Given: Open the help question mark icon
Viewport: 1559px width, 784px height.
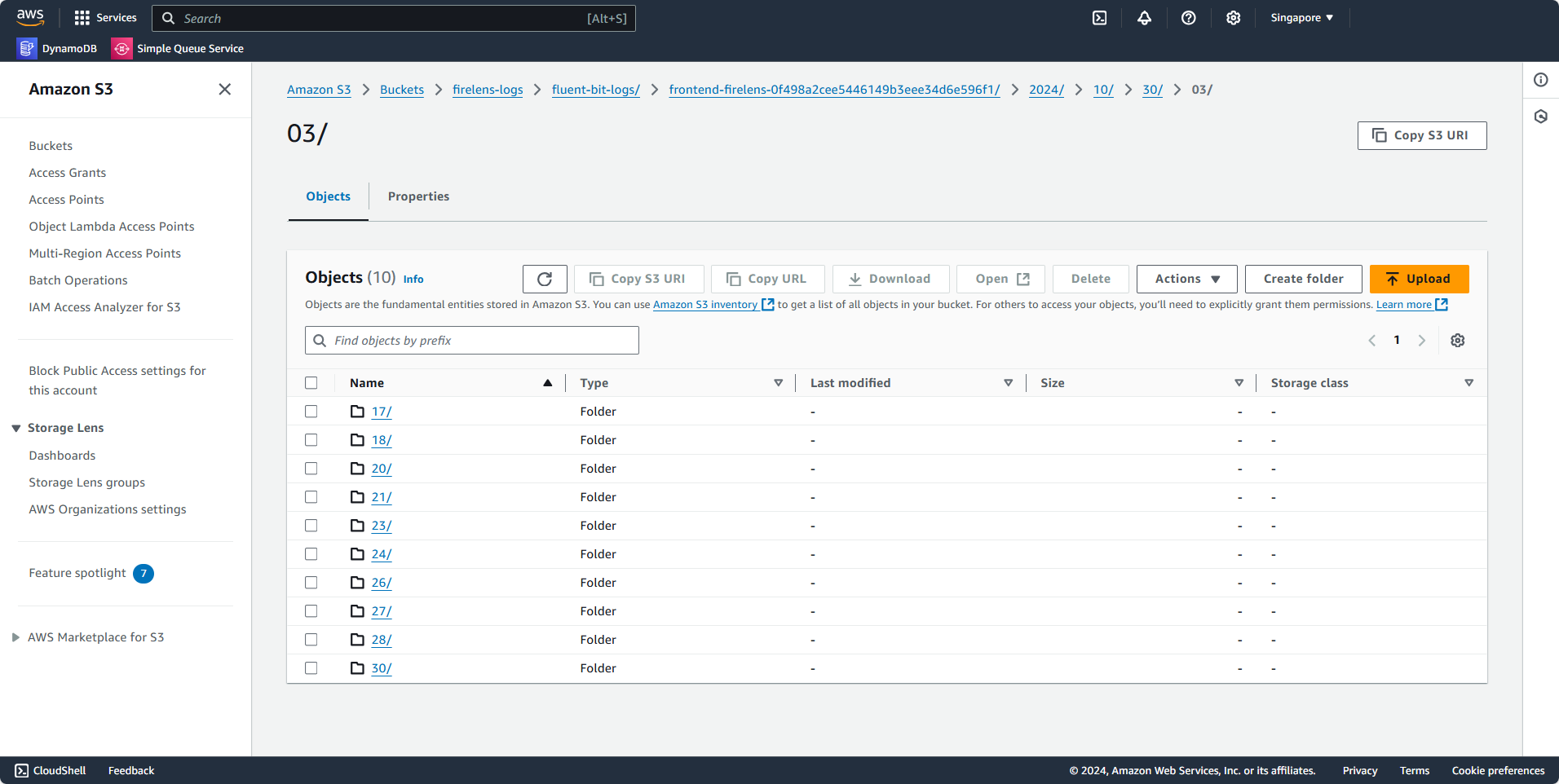Looking at the screenshot, I should (1189, 18).
